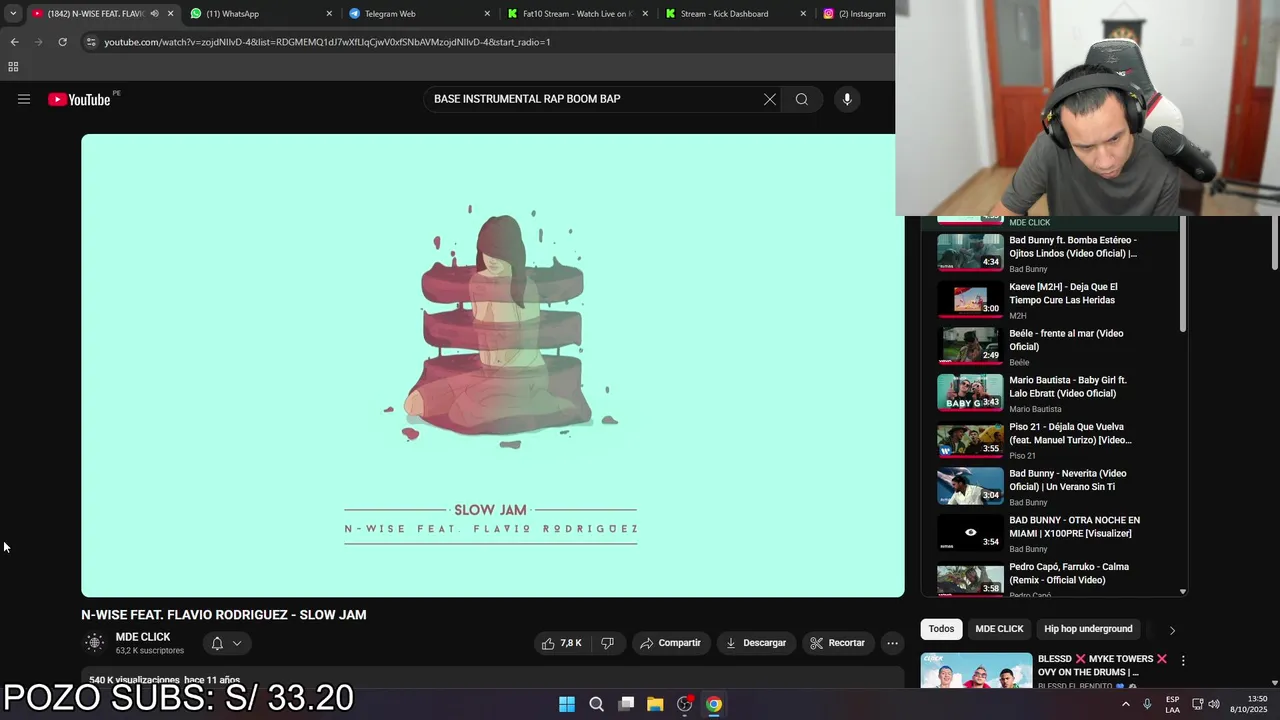Click the Compartir share button
This screenshot has width=1280, height=720.
(670, 643)
